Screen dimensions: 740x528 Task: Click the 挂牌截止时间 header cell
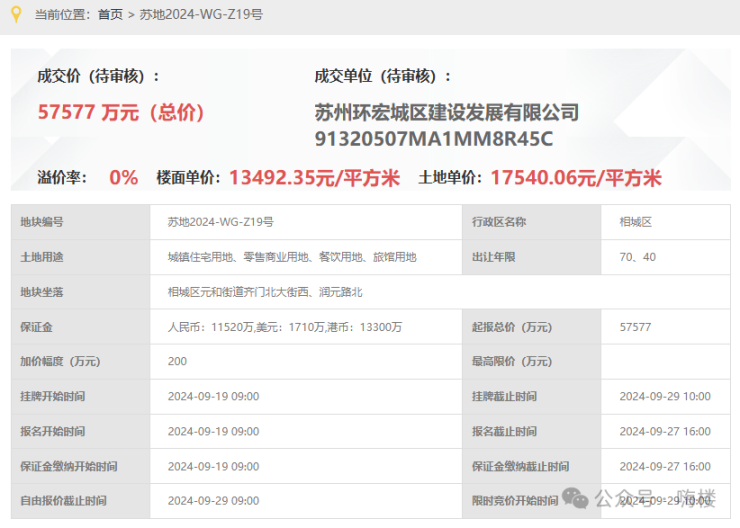(531, 396)
